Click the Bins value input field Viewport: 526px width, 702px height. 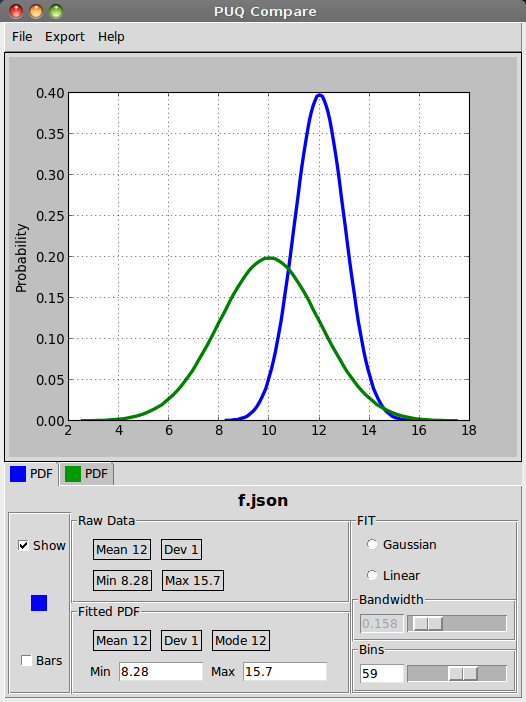click(x=382, y=673)
